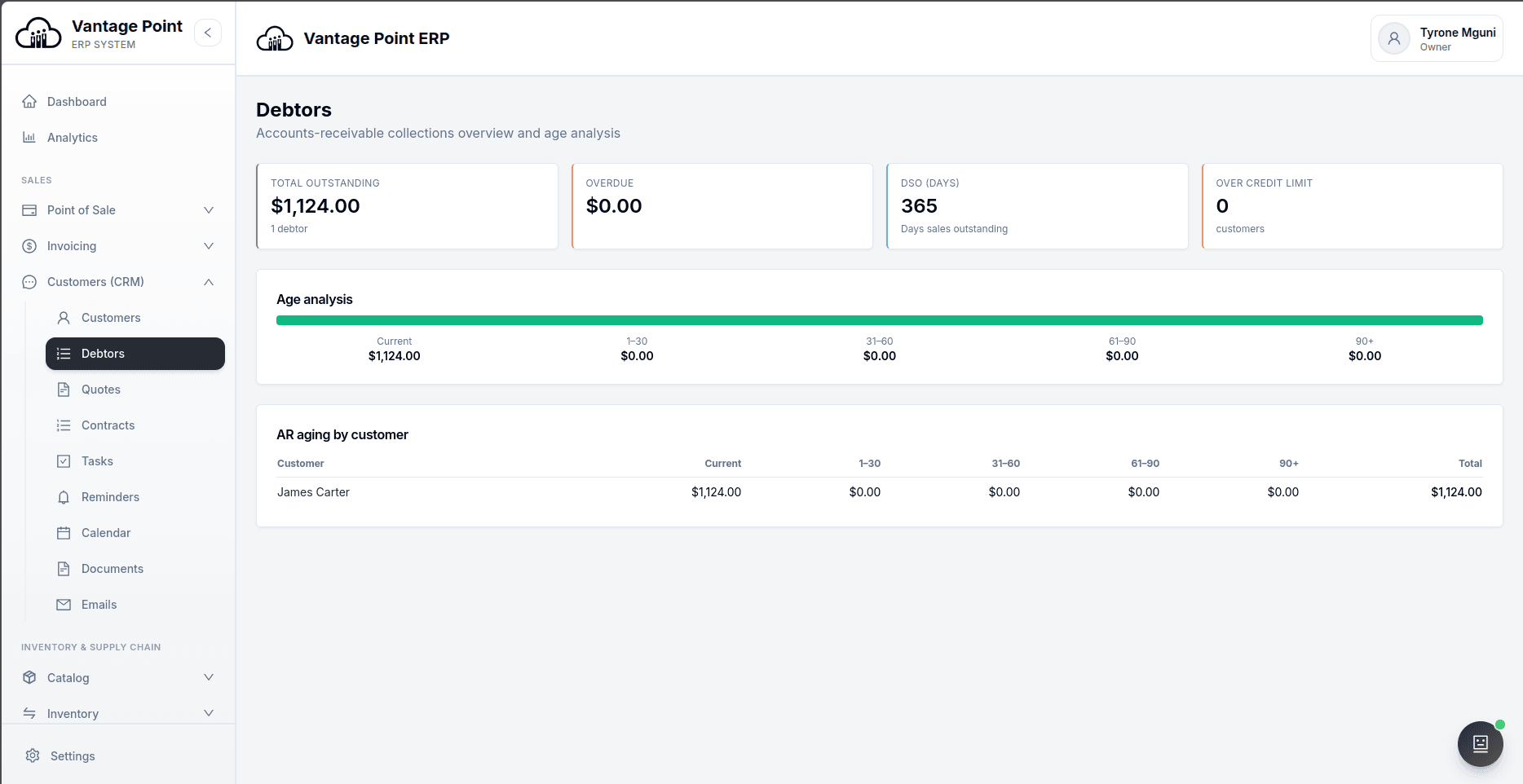Open Settings gear icon
The image size is (1523, 784).
[33, 755]
